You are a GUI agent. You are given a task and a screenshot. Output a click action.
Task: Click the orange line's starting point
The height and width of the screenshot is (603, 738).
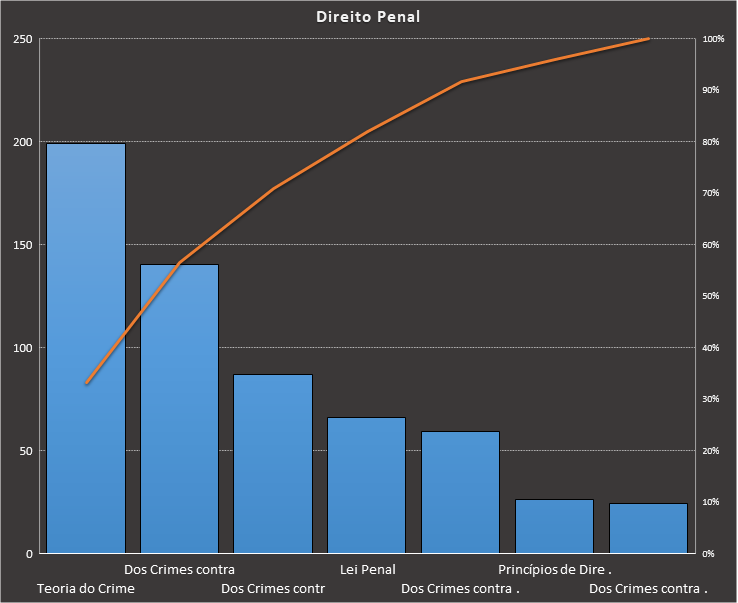tap(87, 383)
